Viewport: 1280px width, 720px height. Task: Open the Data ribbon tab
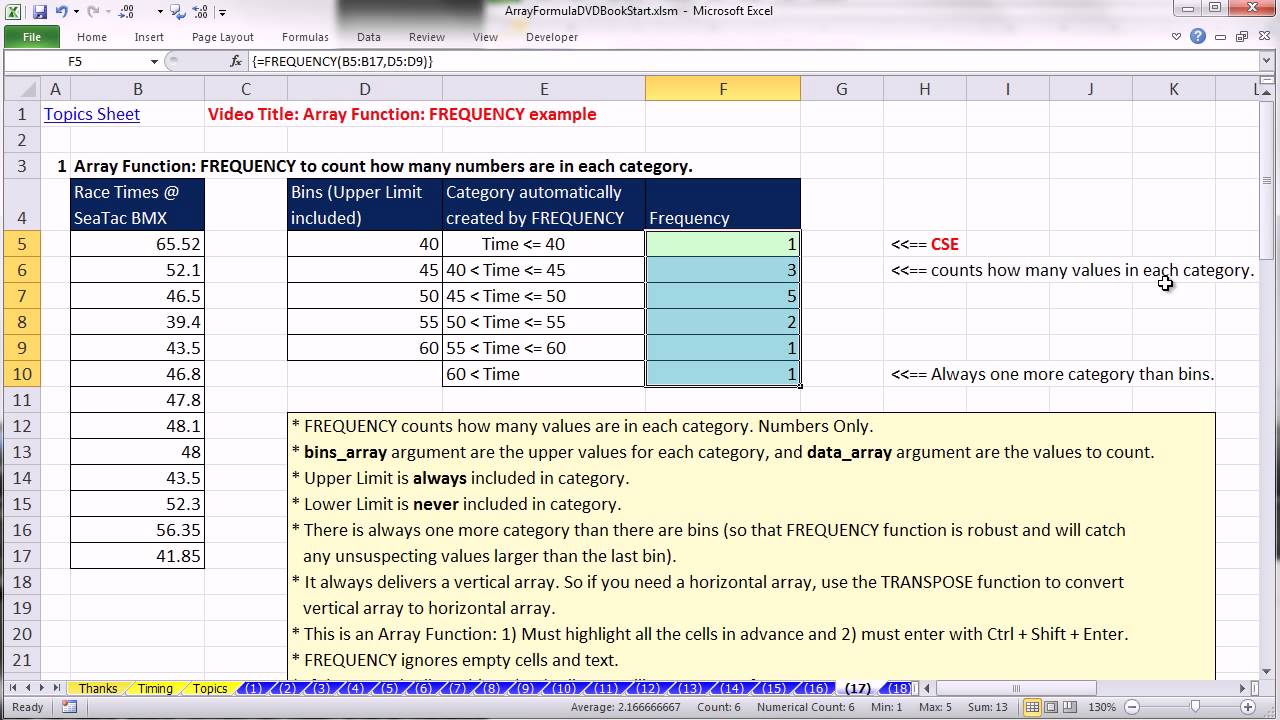point(369,37)
